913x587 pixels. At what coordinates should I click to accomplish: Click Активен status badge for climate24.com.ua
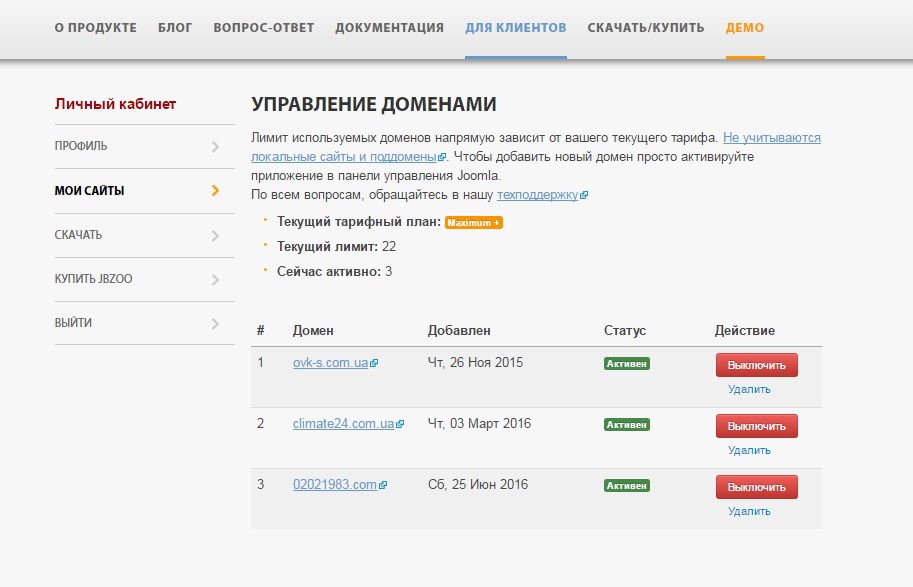[x=627, y=425]
